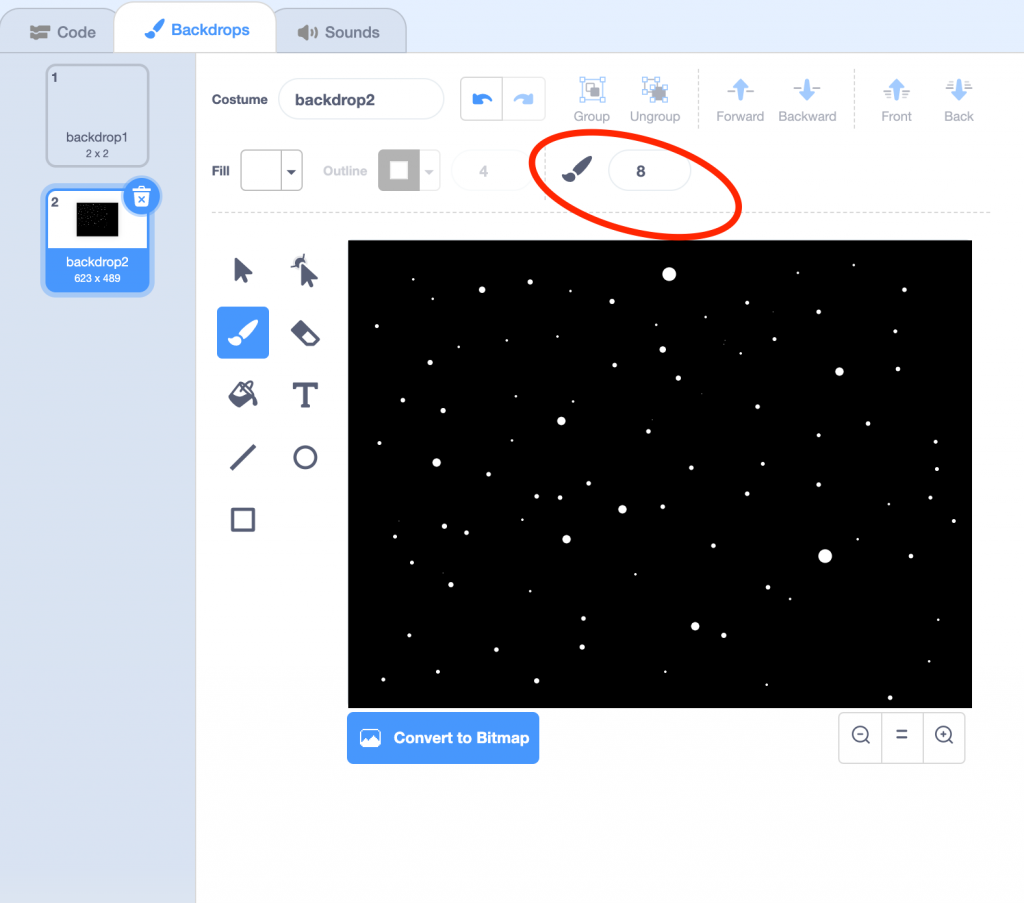Switch to the Code tab
The image size is (1024, 903).
click(62, 32)
